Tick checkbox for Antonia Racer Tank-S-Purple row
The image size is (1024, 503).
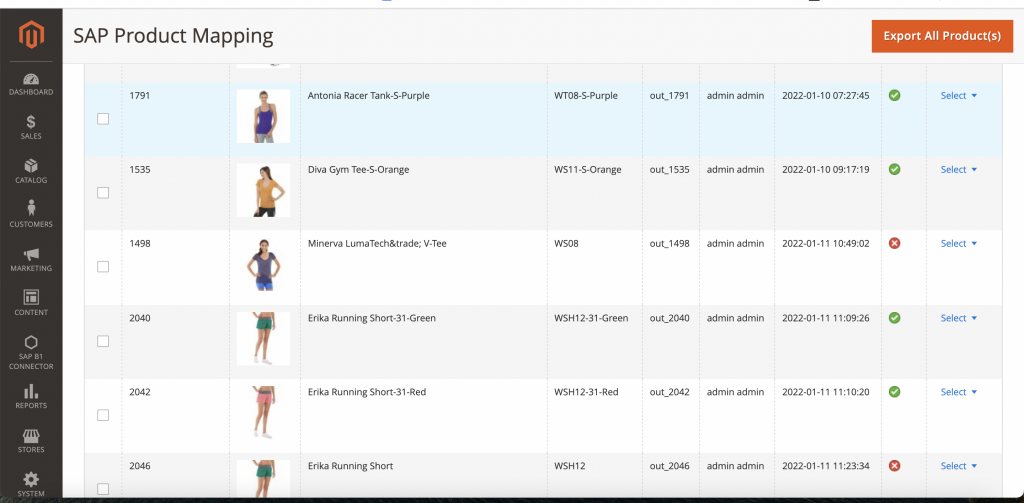pos(103,119)
